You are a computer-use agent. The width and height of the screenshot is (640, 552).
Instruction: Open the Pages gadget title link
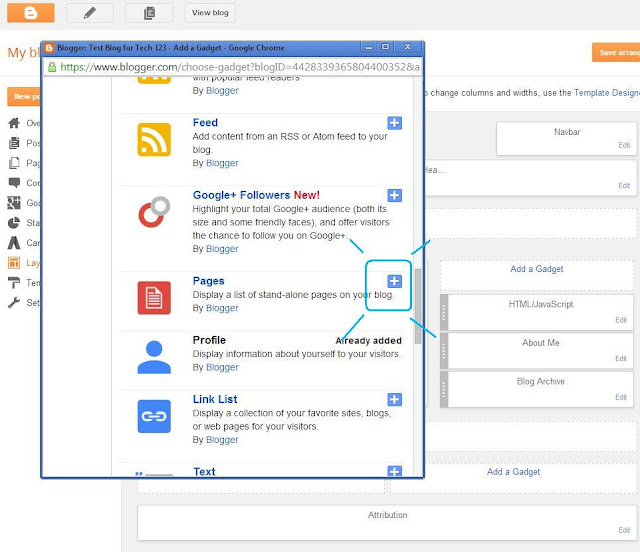209,281
